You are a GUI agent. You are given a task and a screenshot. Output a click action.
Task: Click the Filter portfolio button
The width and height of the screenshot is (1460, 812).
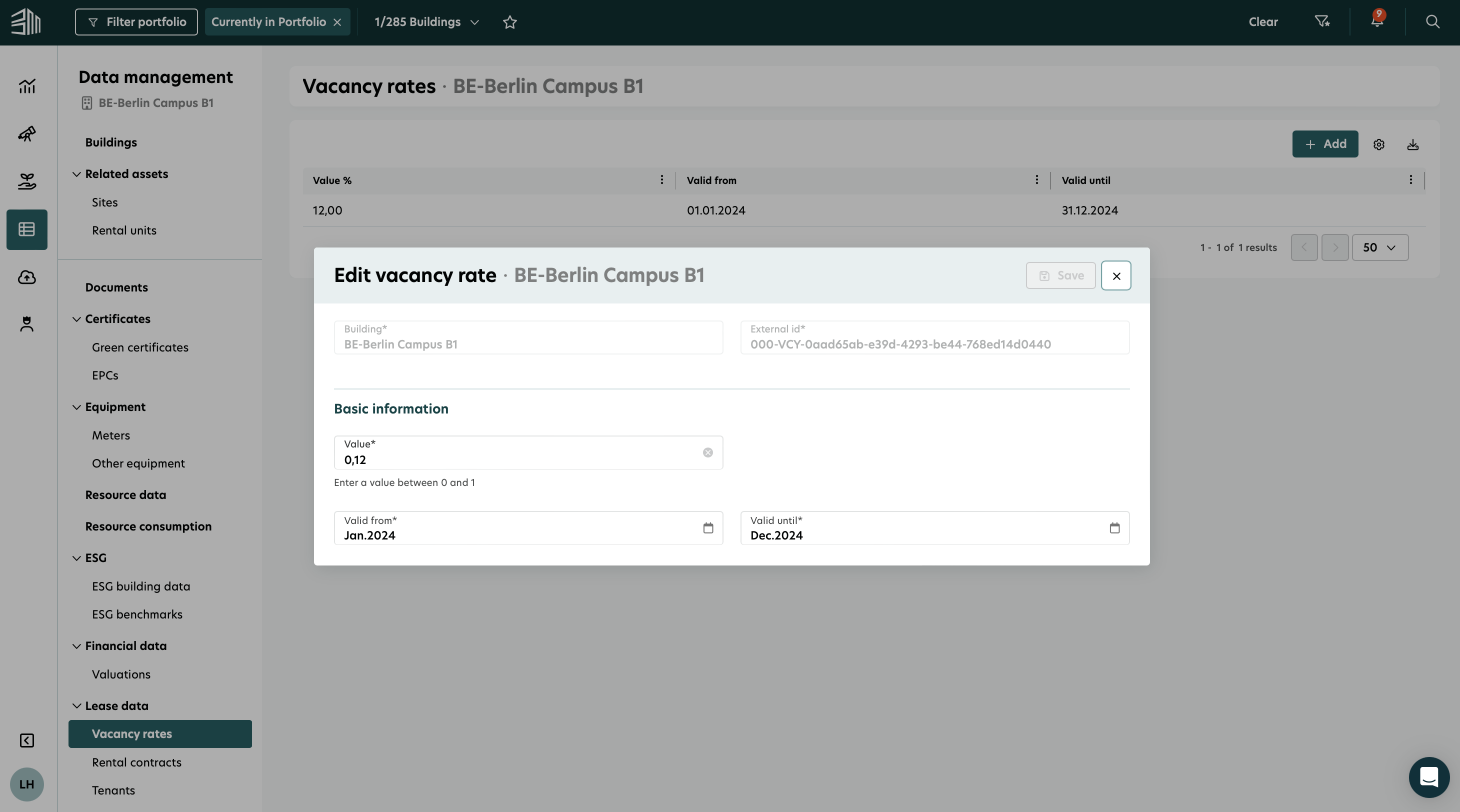point(136,22)
